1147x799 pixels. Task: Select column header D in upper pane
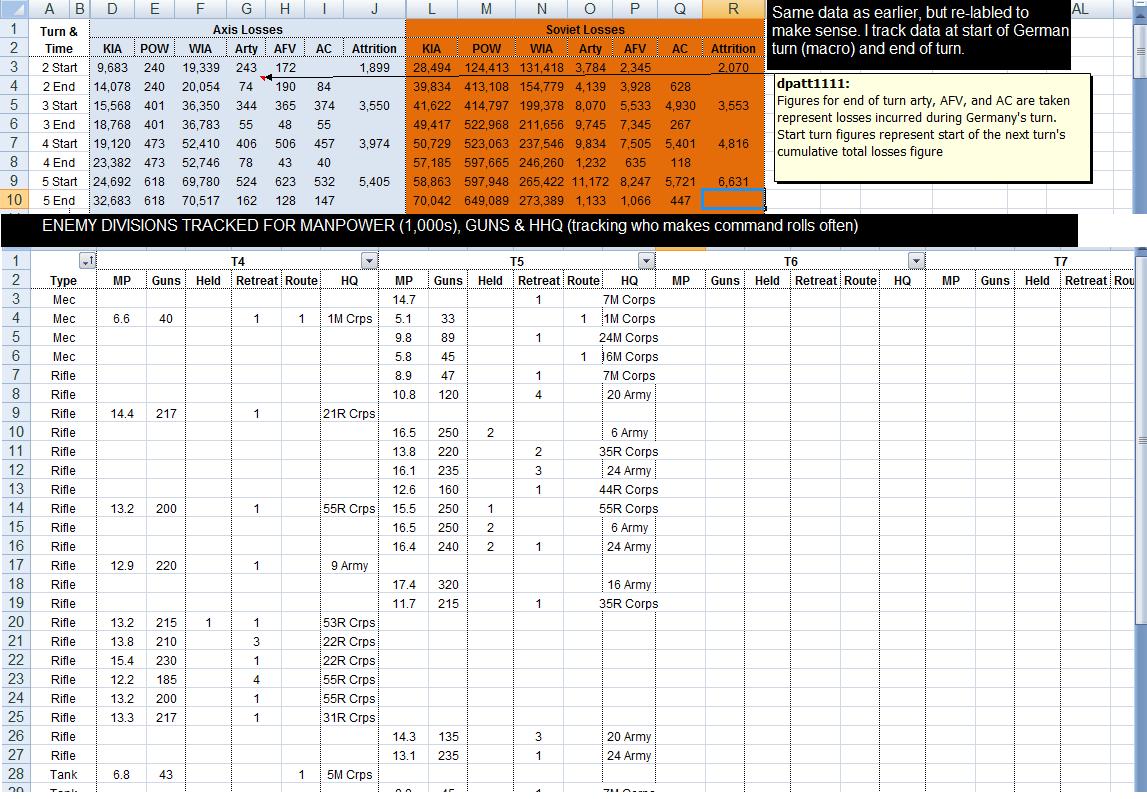click(x=112, y=10)
